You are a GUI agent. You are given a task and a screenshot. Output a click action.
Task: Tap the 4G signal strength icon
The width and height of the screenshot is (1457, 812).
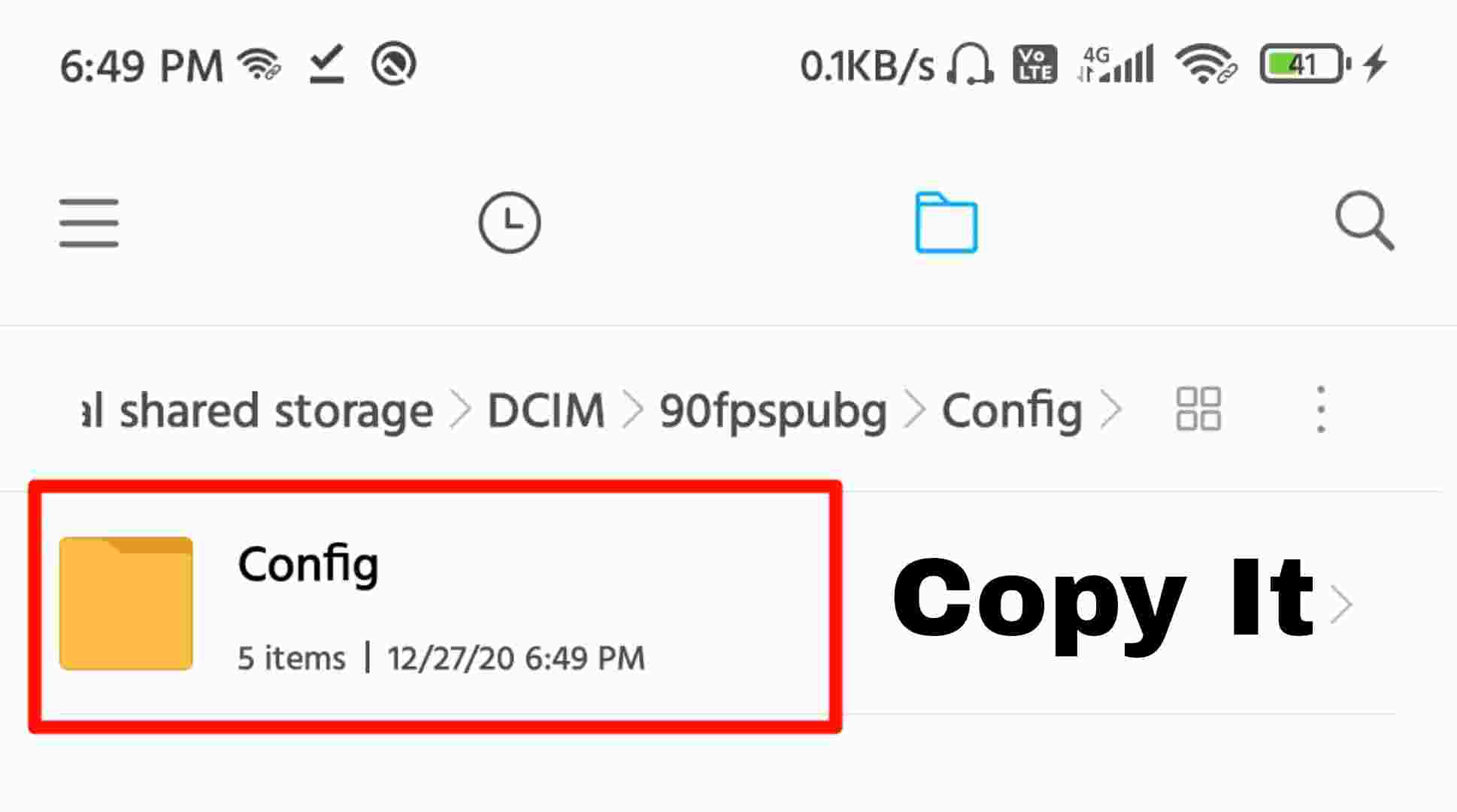[1116, 64]
